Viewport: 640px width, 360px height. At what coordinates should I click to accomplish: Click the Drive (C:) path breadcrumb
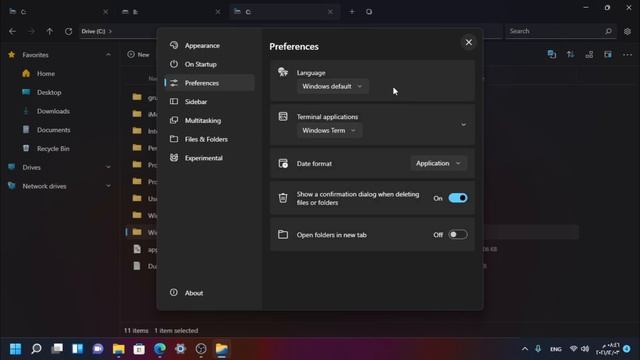[93, 31]
